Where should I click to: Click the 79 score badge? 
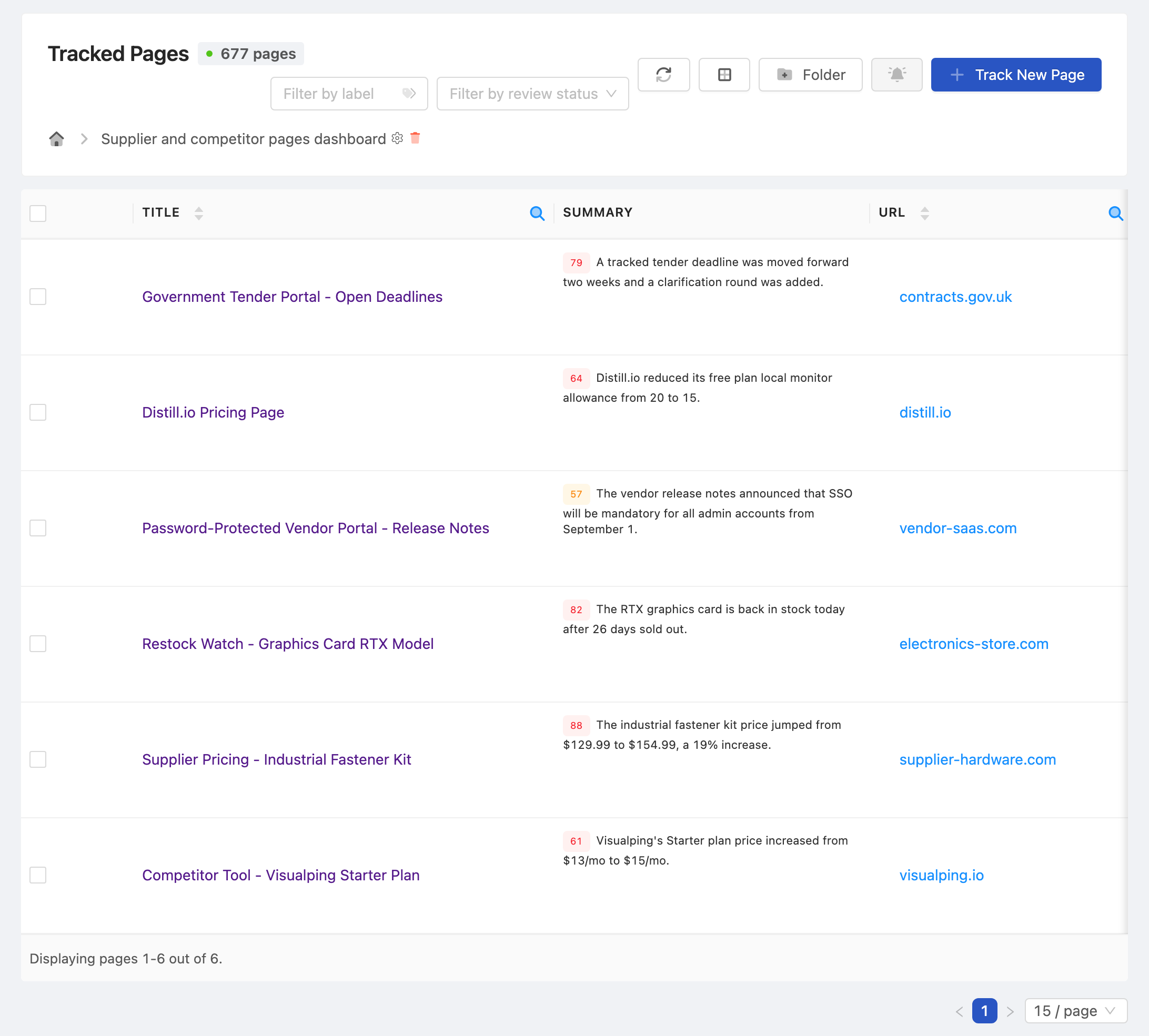[576, 262]
